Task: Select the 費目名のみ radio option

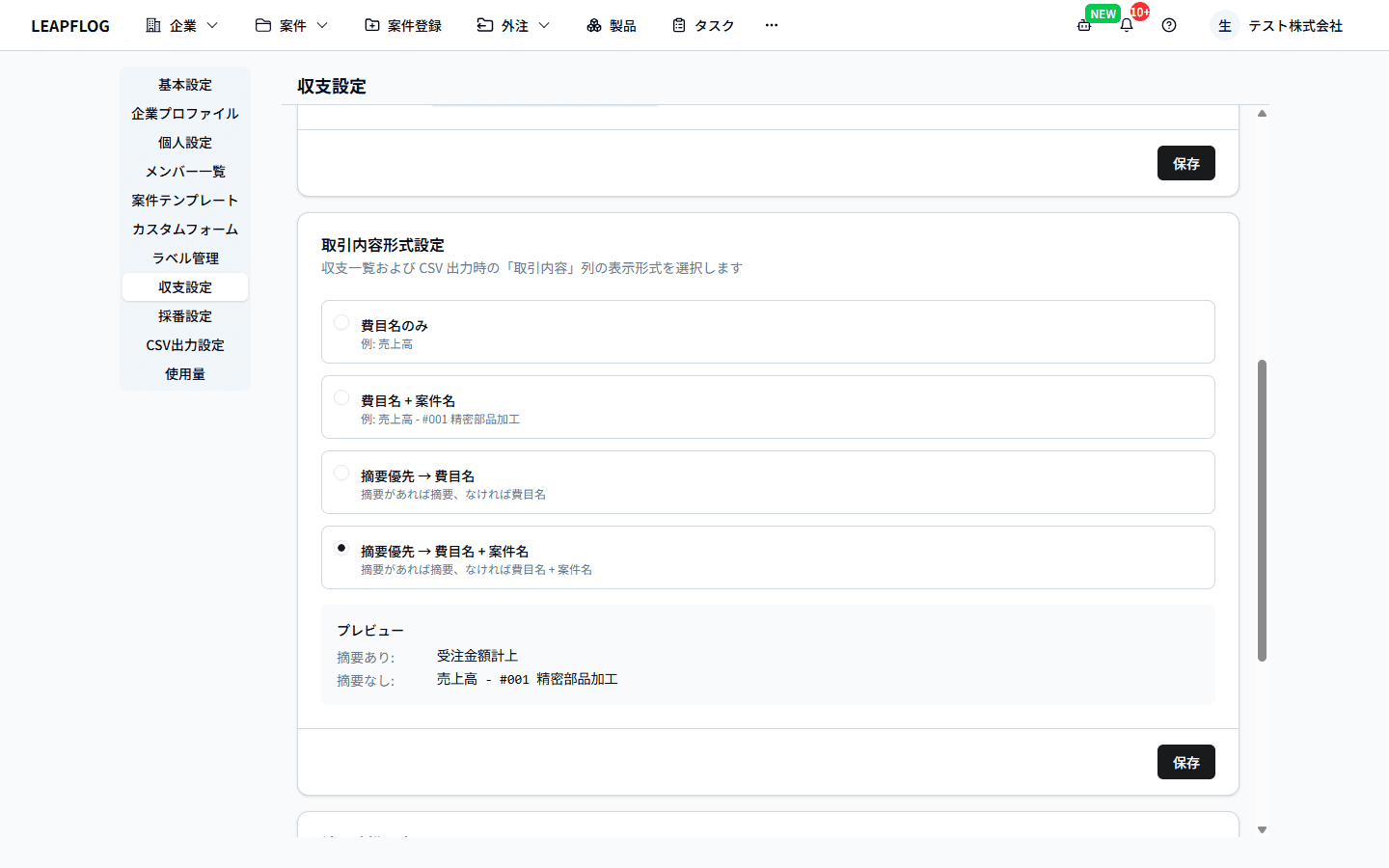Action: point(341,322)
